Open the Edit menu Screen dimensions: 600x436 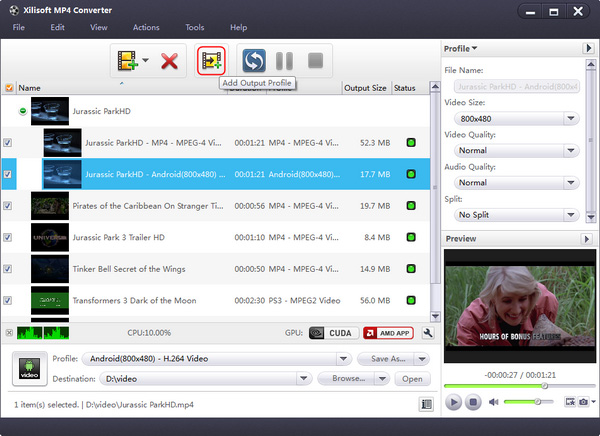point(57,28)
